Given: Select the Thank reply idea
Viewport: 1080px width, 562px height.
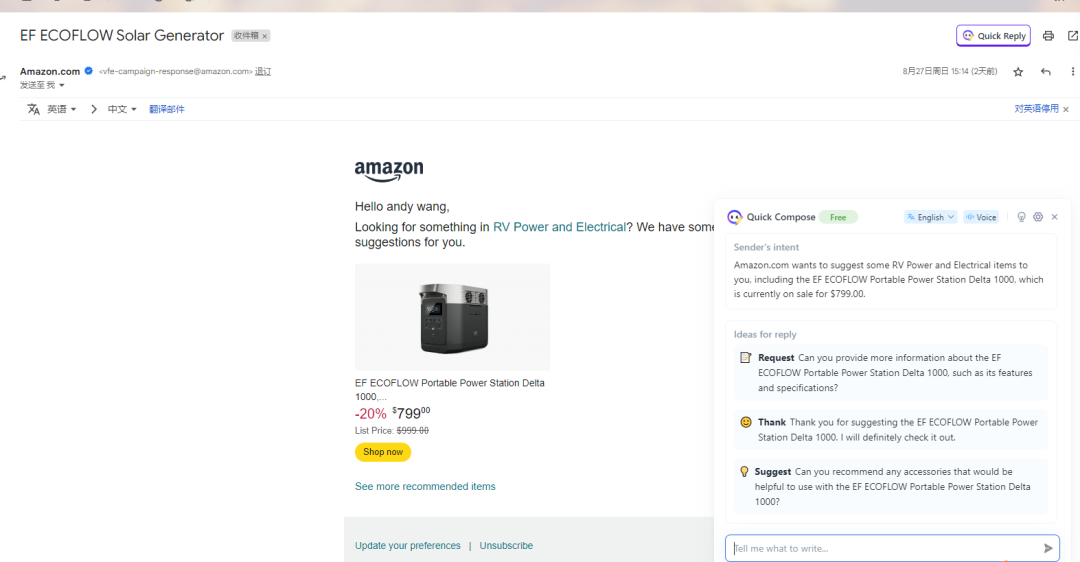Looking at the screenshot, I should pos(891,430).
